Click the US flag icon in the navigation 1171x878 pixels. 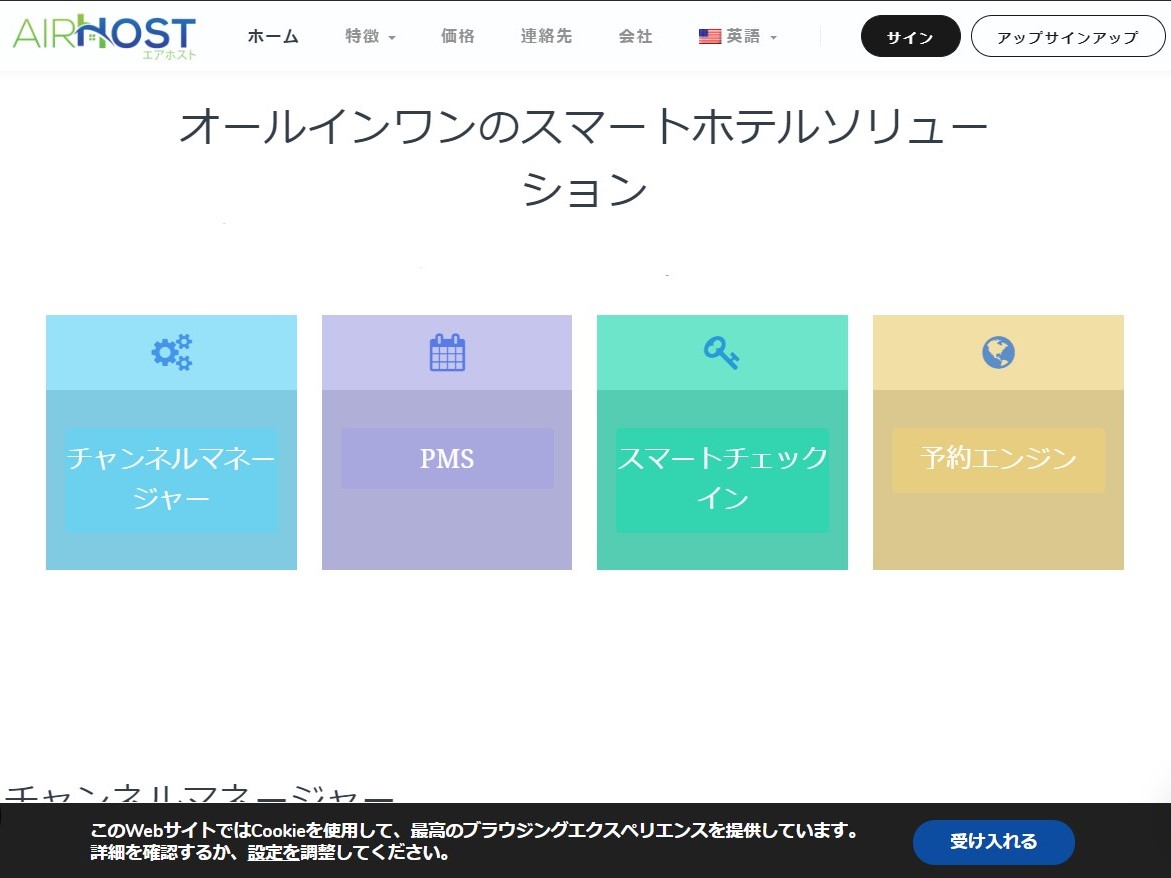tap(710, 35)
